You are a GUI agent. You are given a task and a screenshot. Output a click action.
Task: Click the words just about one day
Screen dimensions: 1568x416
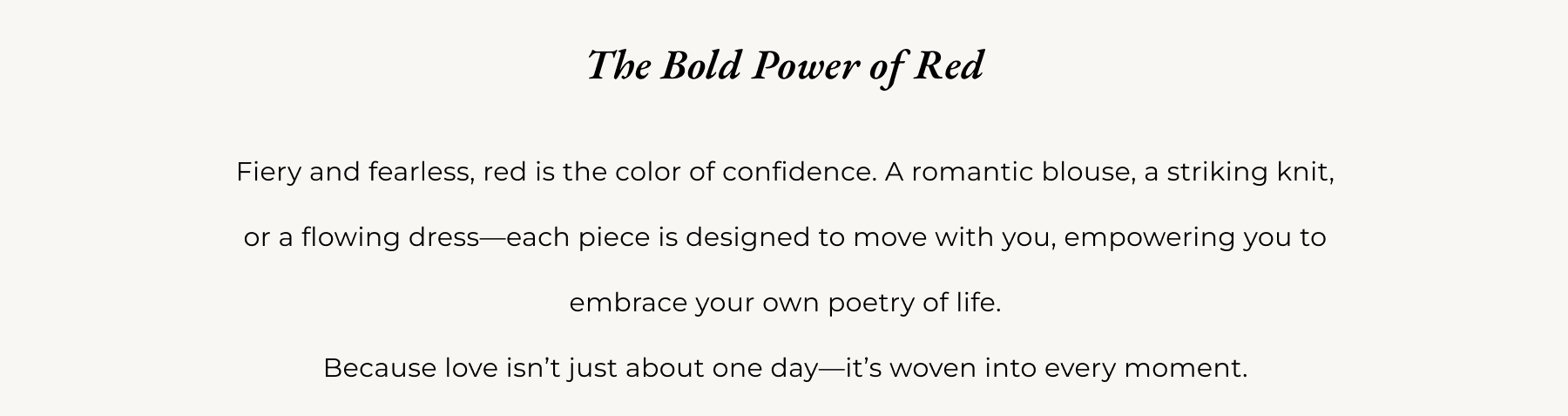694,368
